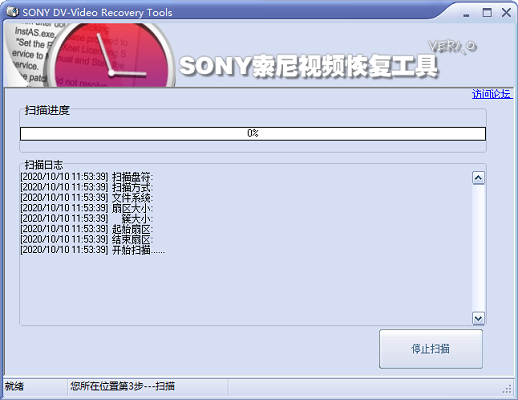The width and height of the screenshot is (518, 400).
Task: Click the log scrollbar track
Action: pos(478,248)
